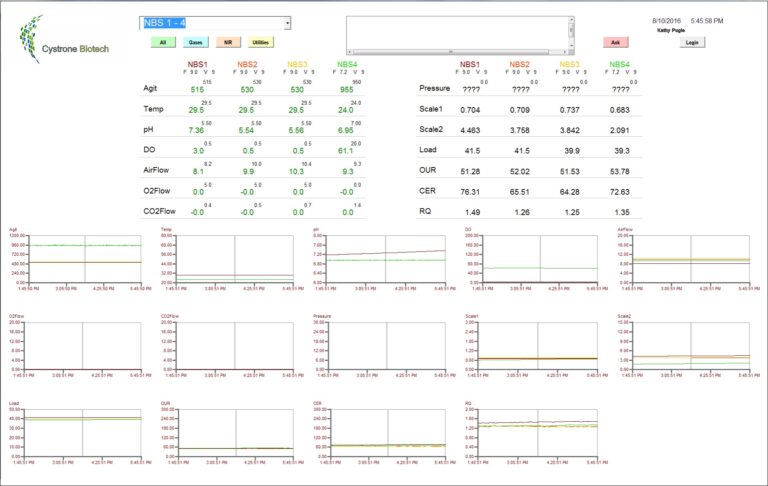Click NBS1 Agit value 515

[x=197, y=89]
